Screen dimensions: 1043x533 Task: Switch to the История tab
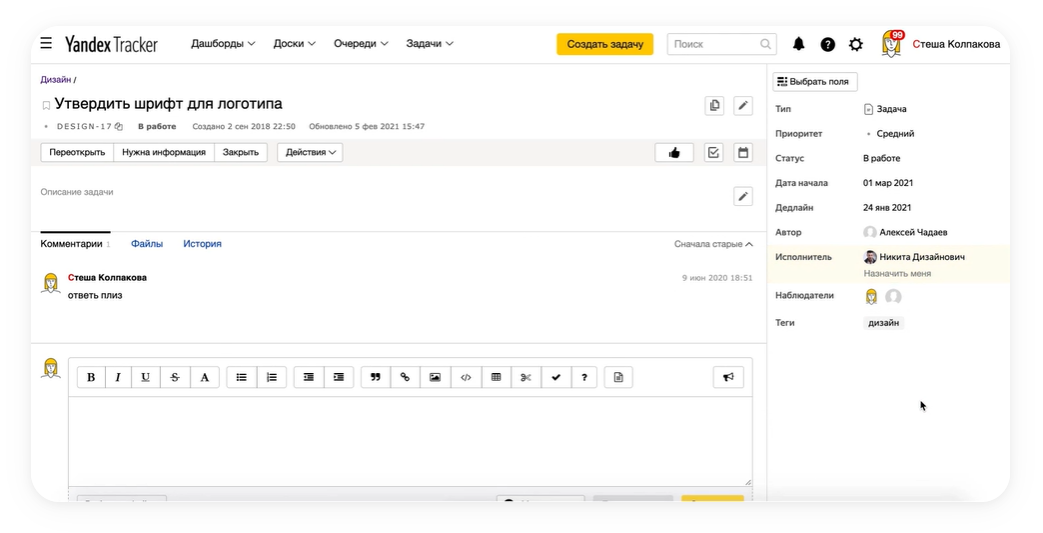202,244
